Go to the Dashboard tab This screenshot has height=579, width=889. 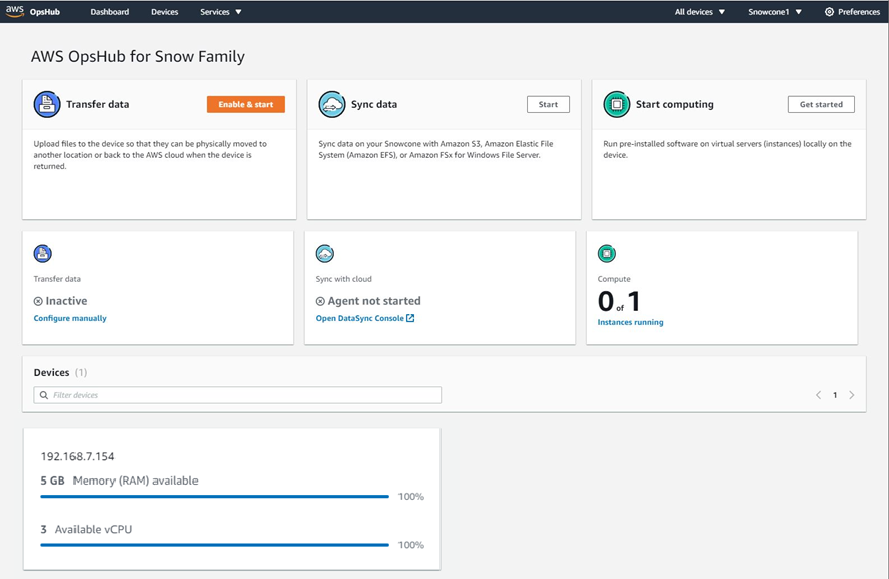click(109, 12)
